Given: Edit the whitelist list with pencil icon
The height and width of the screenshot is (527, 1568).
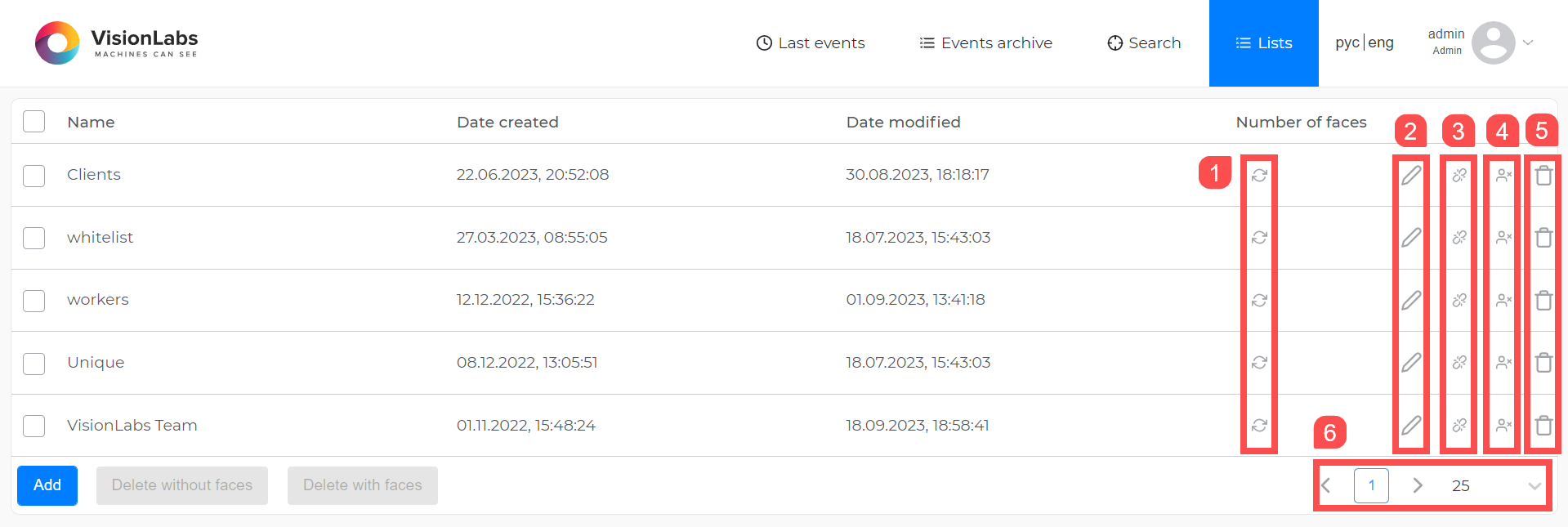Looking at the screenshot, I should click(1411, 238).
